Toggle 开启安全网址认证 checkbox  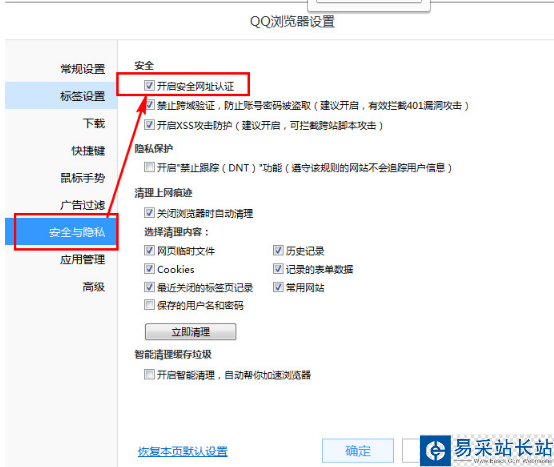[x=149, y=85]
